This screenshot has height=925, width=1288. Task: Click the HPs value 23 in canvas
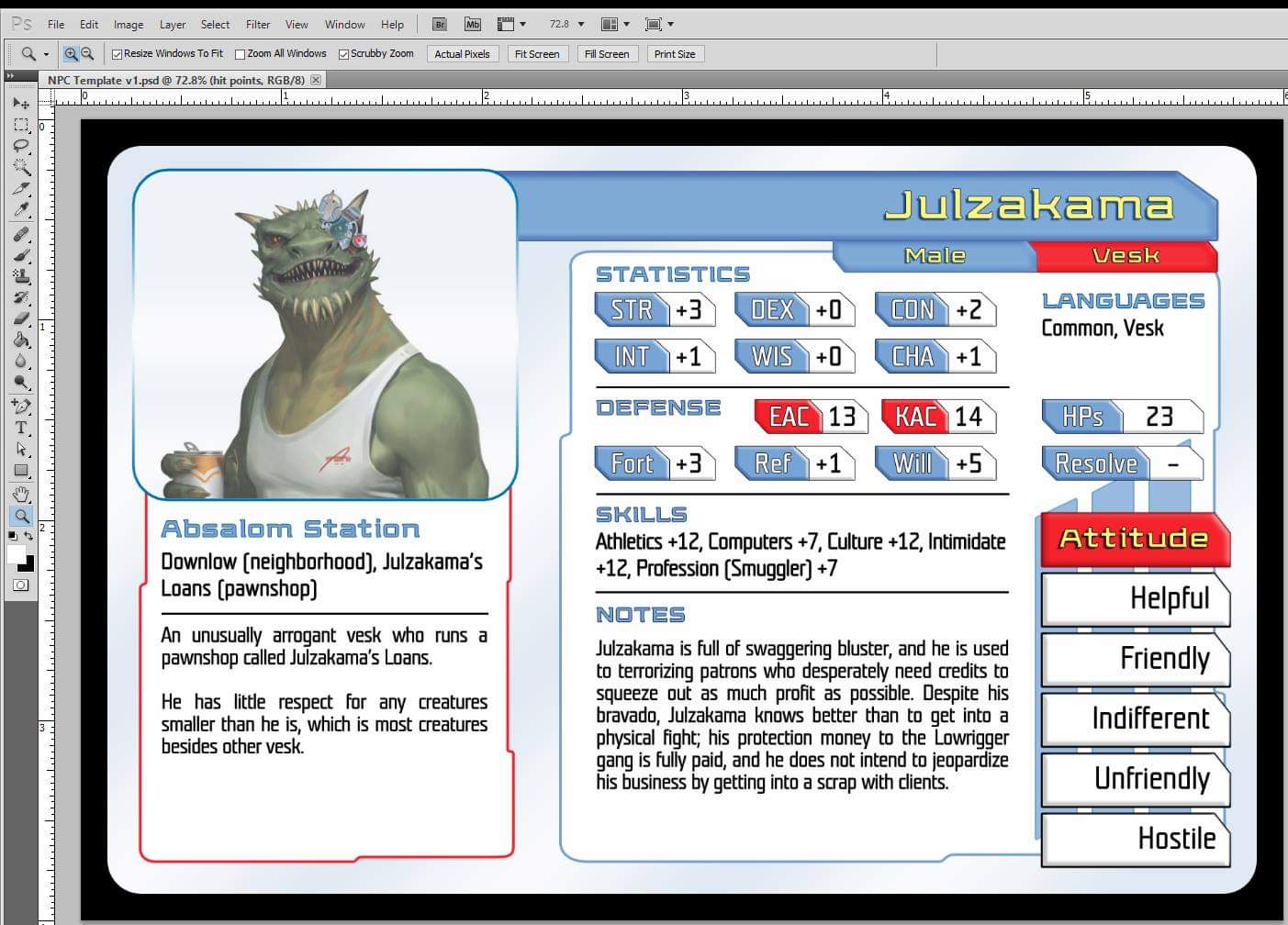(x=1159, y=417)
